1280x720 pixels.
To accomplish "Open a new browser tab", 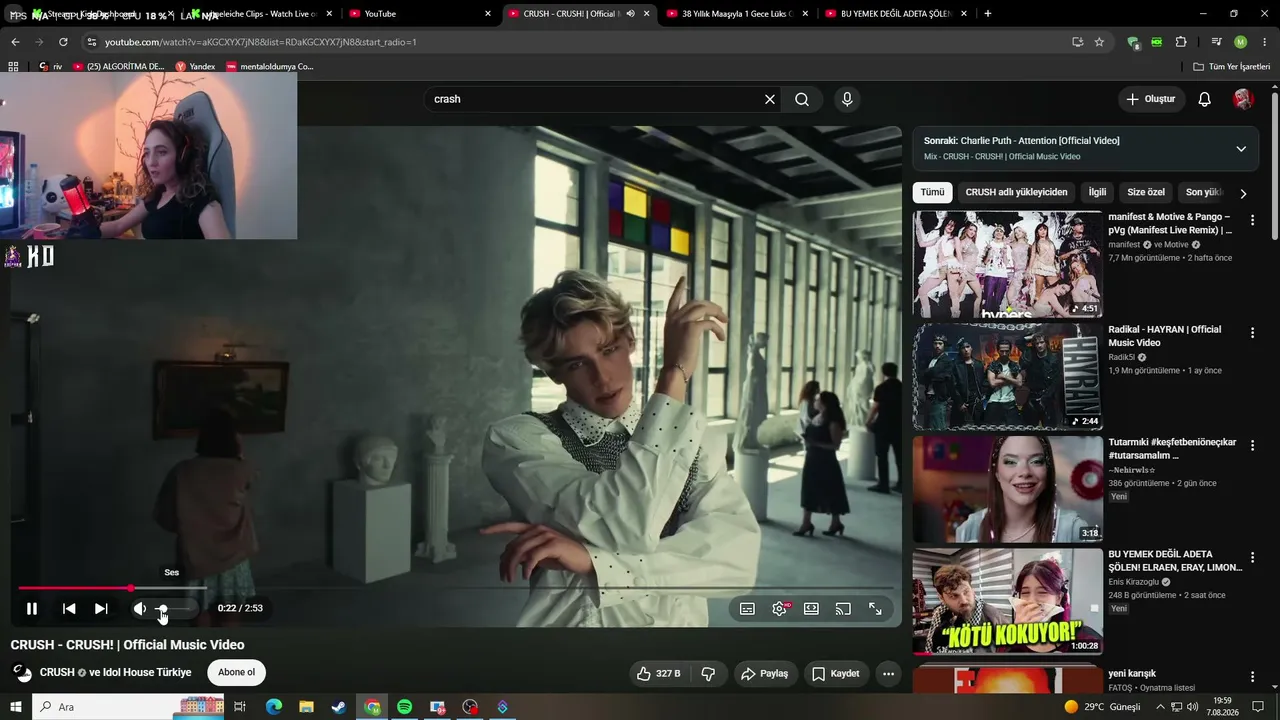I will tap(988, 14).
